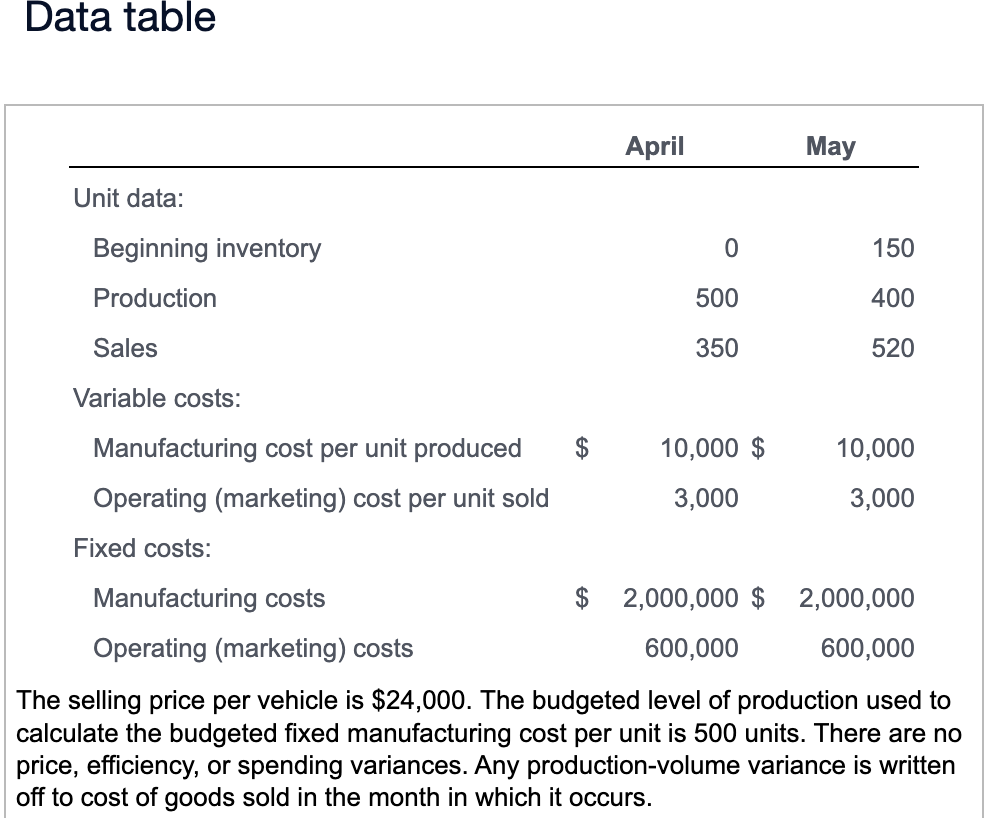Select the April column header
This screenshot has height=818, width=1000.
[x=654, y=145]
